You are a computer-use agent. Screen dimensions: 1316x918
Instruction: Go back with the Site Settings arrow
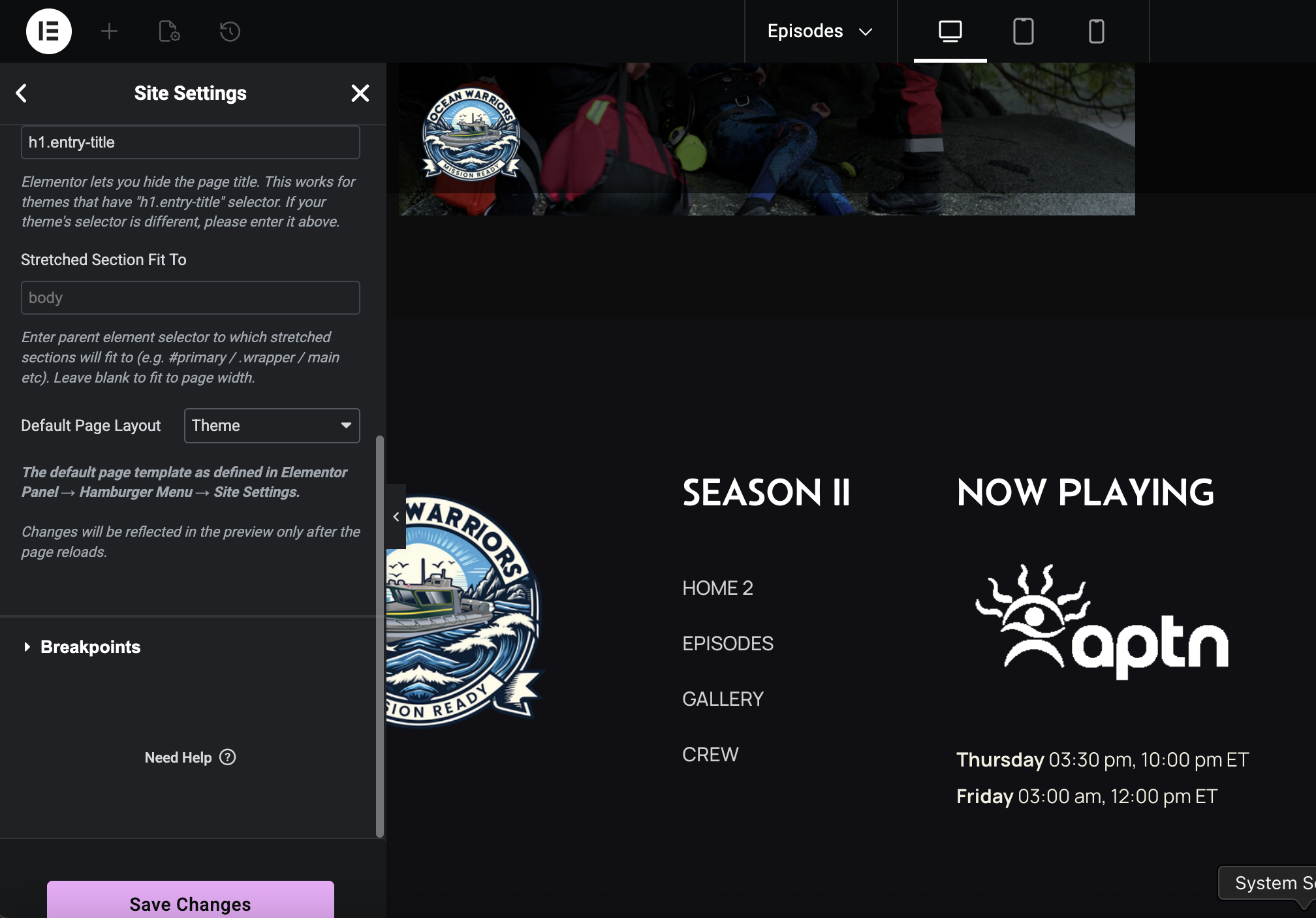[22, 93]
